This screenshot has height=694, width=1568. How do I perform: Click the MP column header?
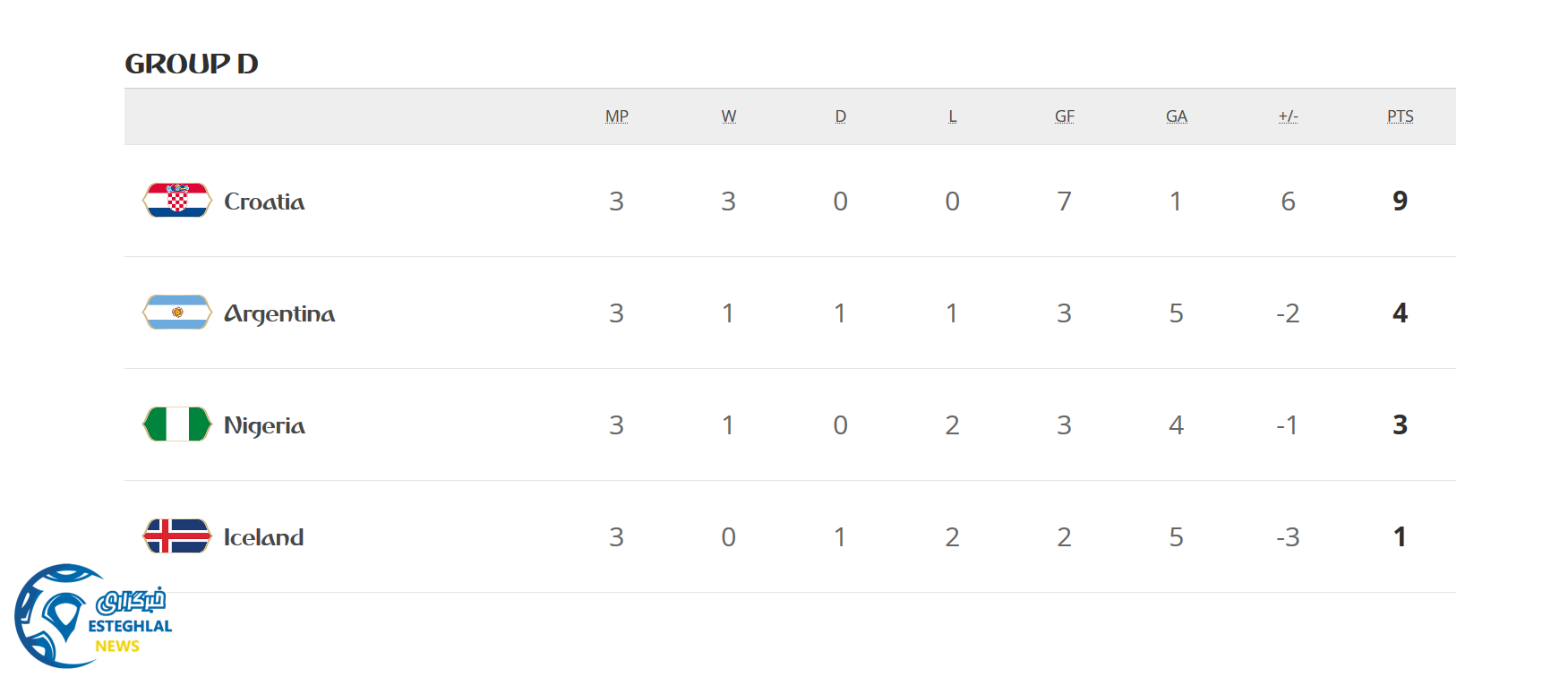point(617,116)
